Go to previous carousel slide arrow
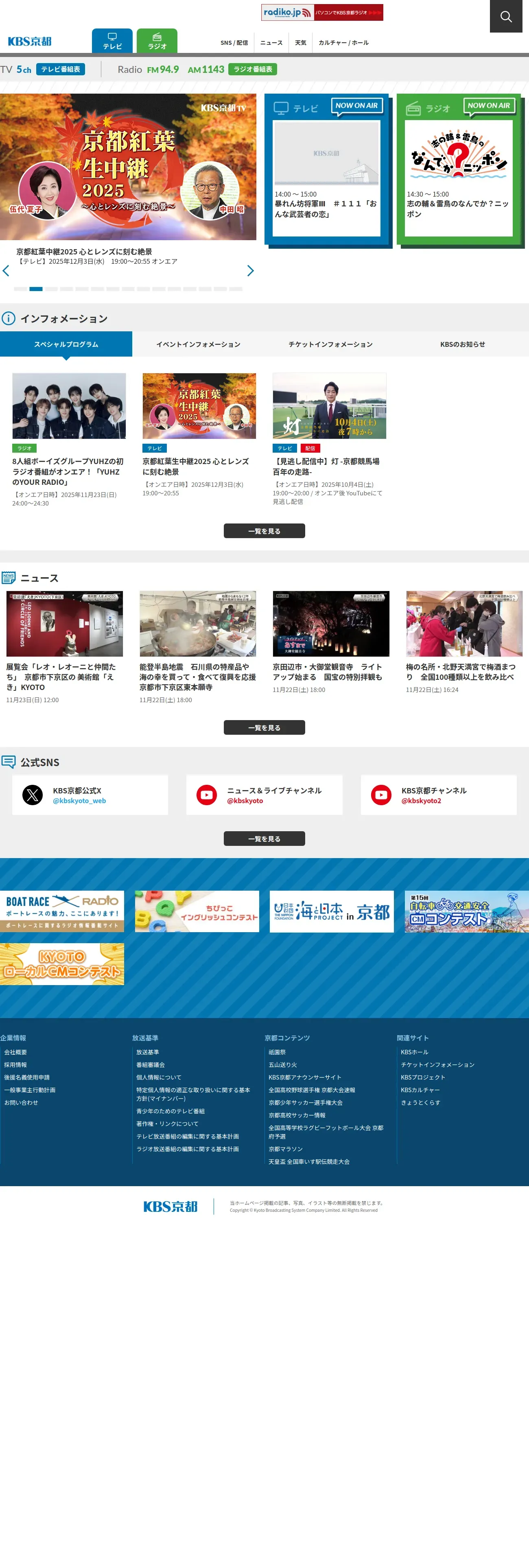 6,271
